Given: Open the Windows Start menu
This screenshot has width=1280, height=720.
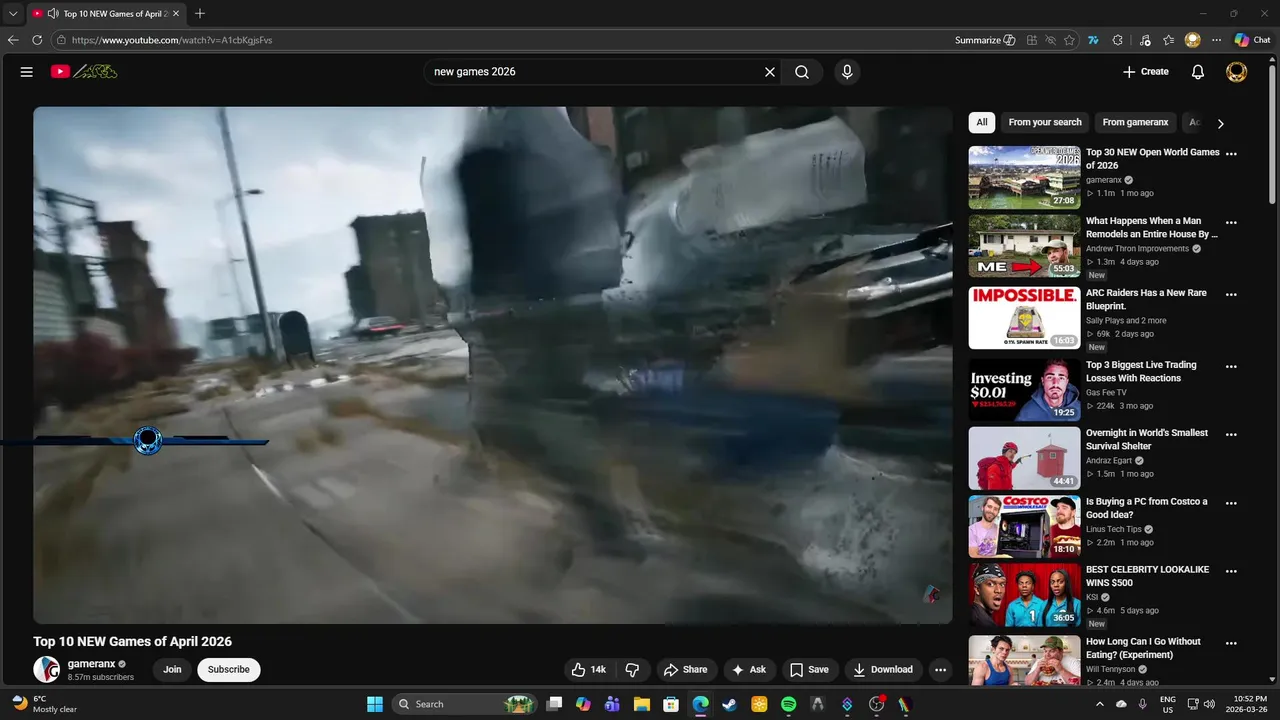Looking at the screenshot, I should [x=375, y=704].
